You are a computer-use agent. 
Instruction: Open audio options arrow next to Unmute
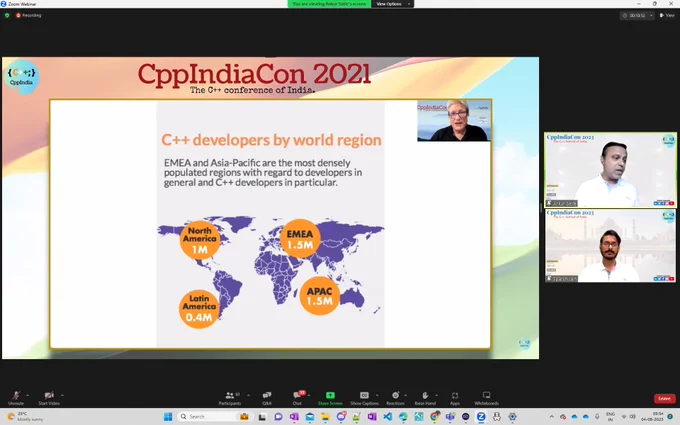(27, 395)
